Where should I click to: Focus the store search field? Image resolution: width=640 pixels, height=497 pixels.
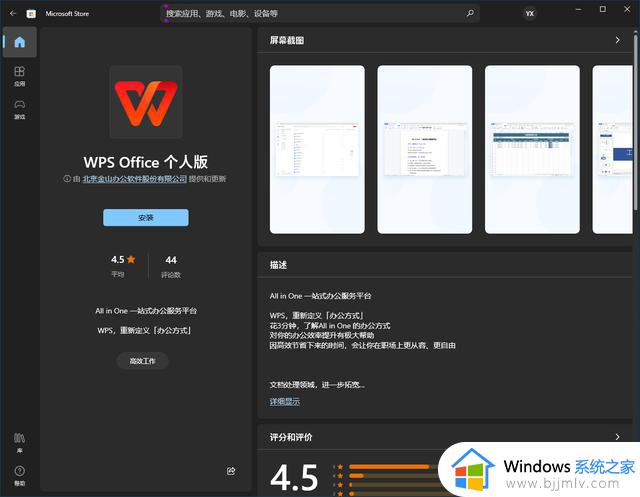[320, 13]
